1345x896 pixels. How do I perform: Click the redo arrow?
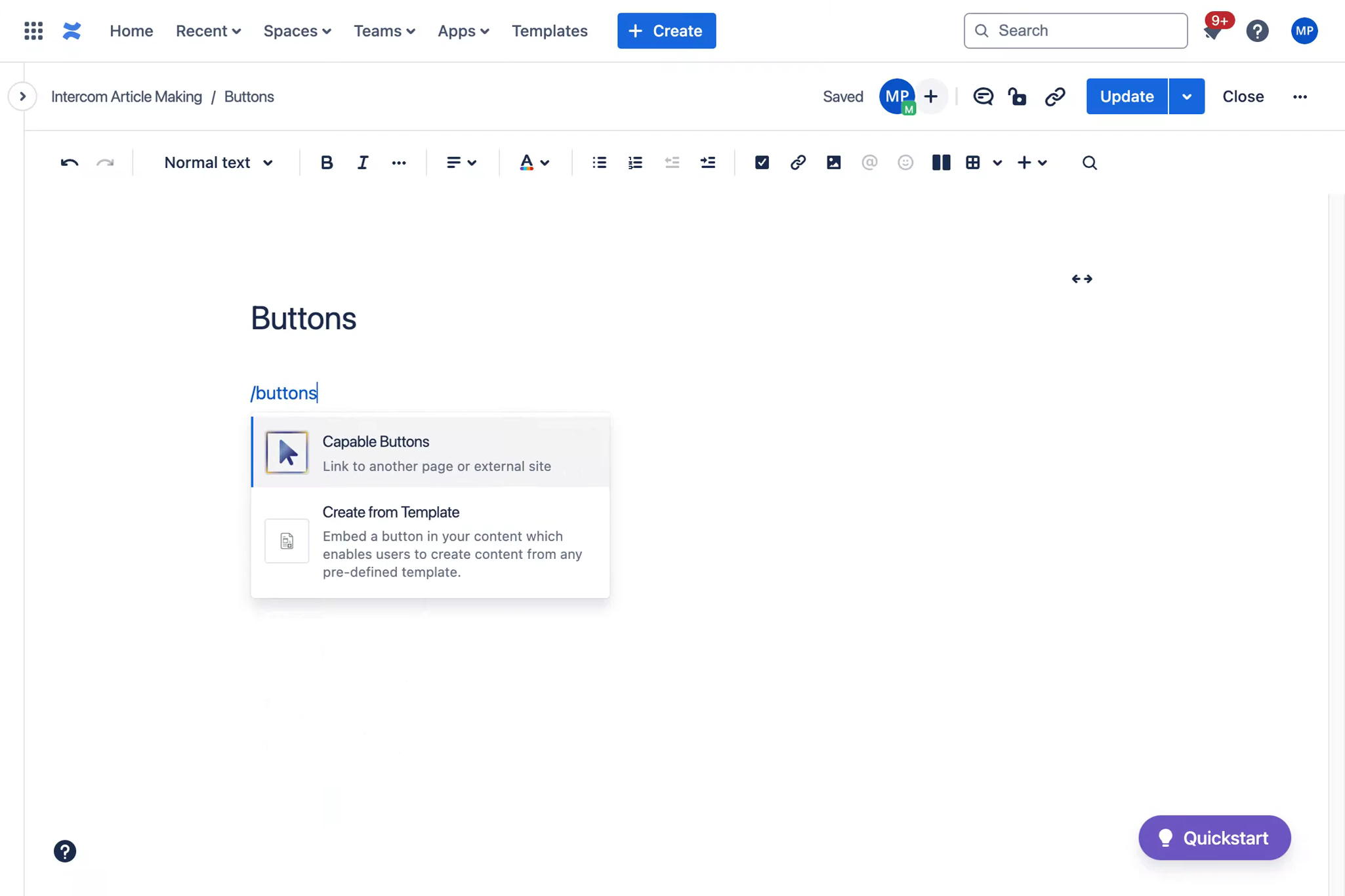(105, 163)
